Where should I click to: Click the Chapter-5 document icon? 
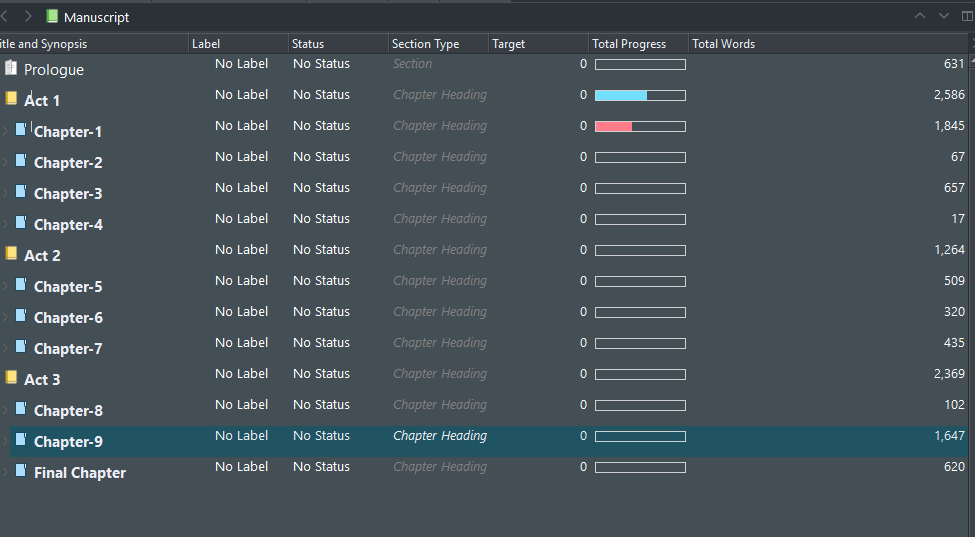click(x=21, y=284)
